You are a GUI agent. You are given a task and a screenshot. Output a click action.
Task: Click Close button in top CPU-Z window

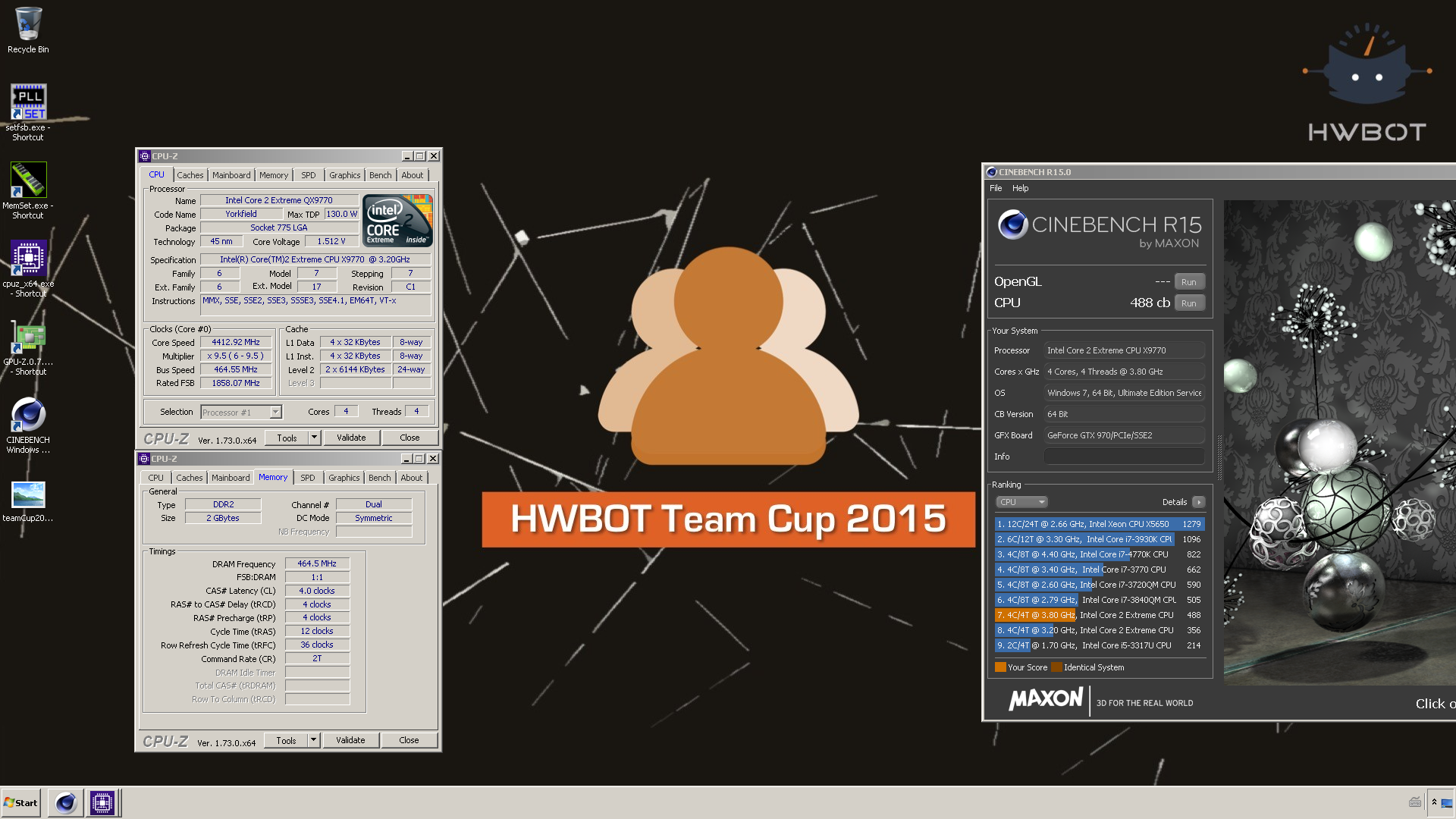click(x=409, y=438)
